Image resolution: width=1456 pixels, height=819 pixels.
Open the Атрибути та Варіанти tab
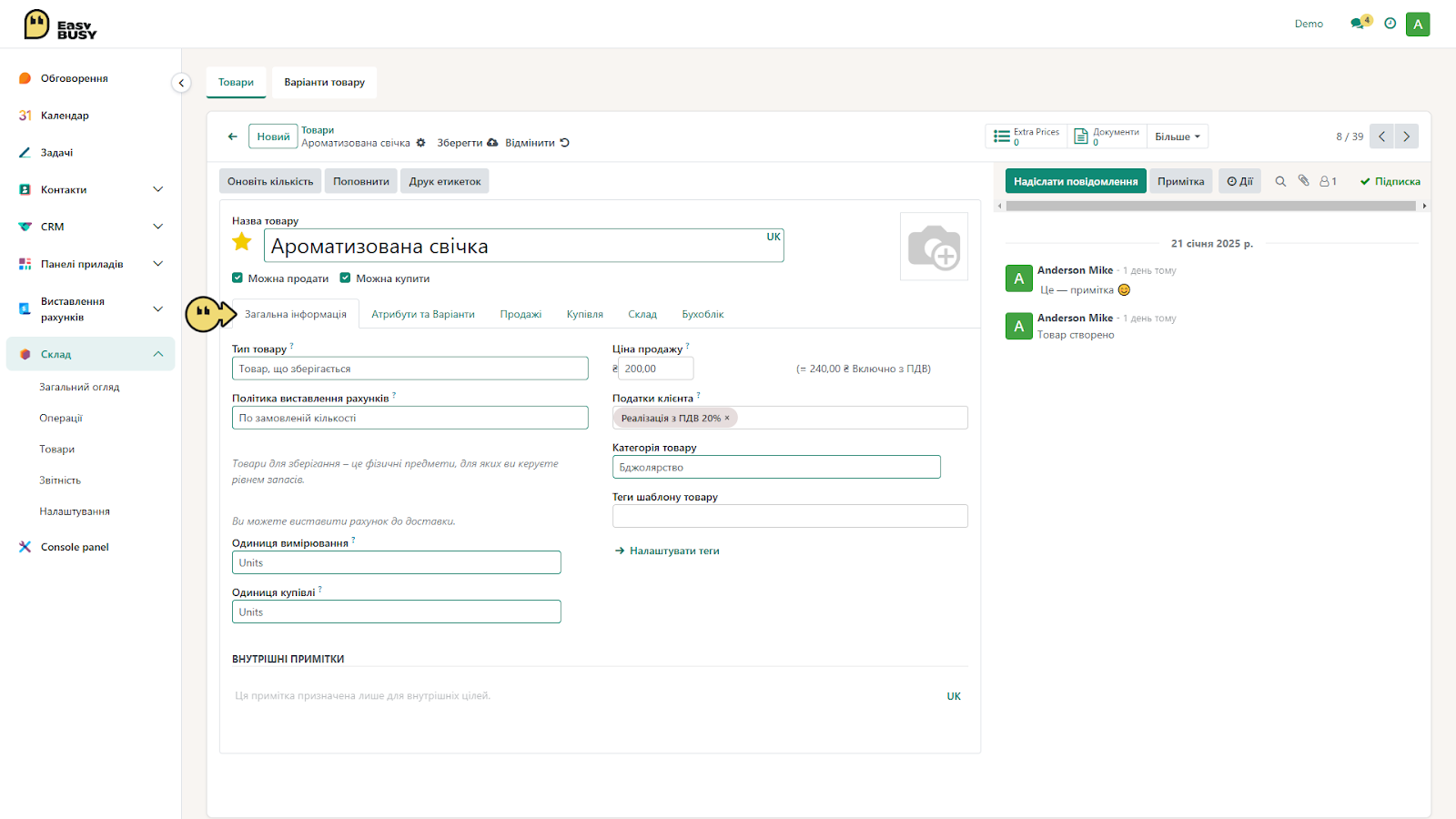click(423, 314)
